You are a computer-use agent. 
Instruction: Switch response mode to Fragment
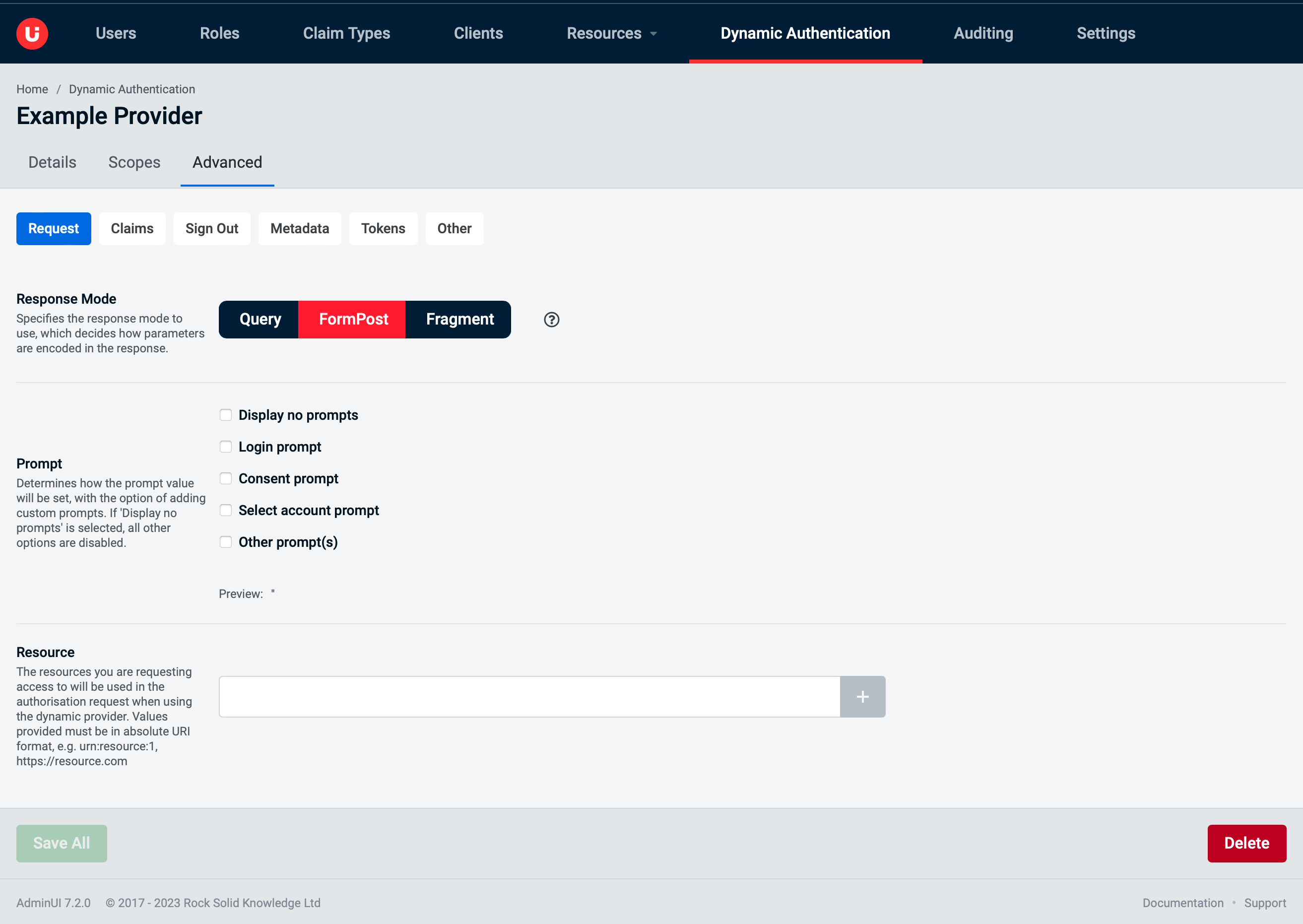point(458,319)
